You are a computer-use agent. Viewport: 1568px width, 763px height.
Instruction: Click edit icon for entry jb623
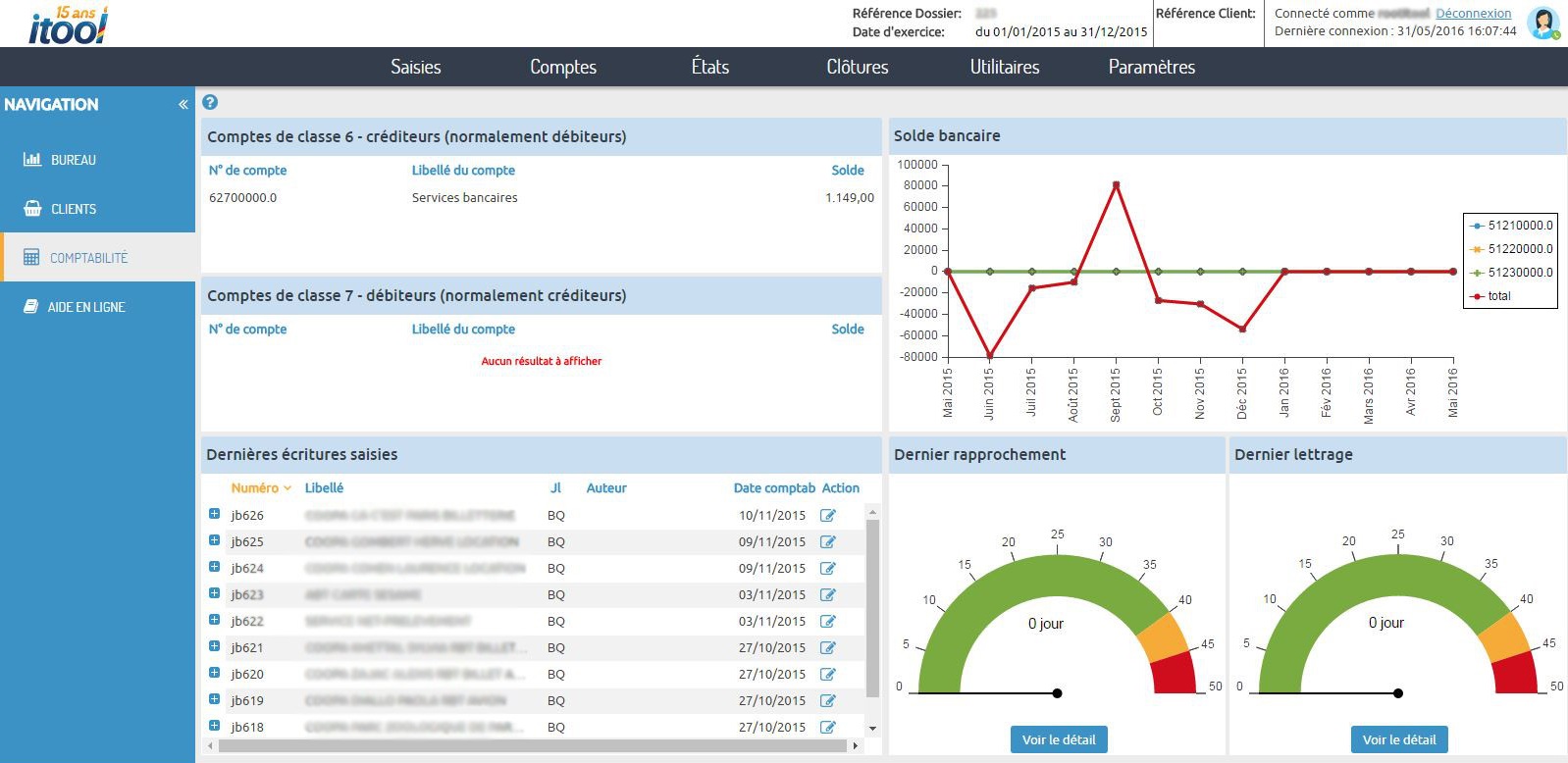tap(828, 595)
